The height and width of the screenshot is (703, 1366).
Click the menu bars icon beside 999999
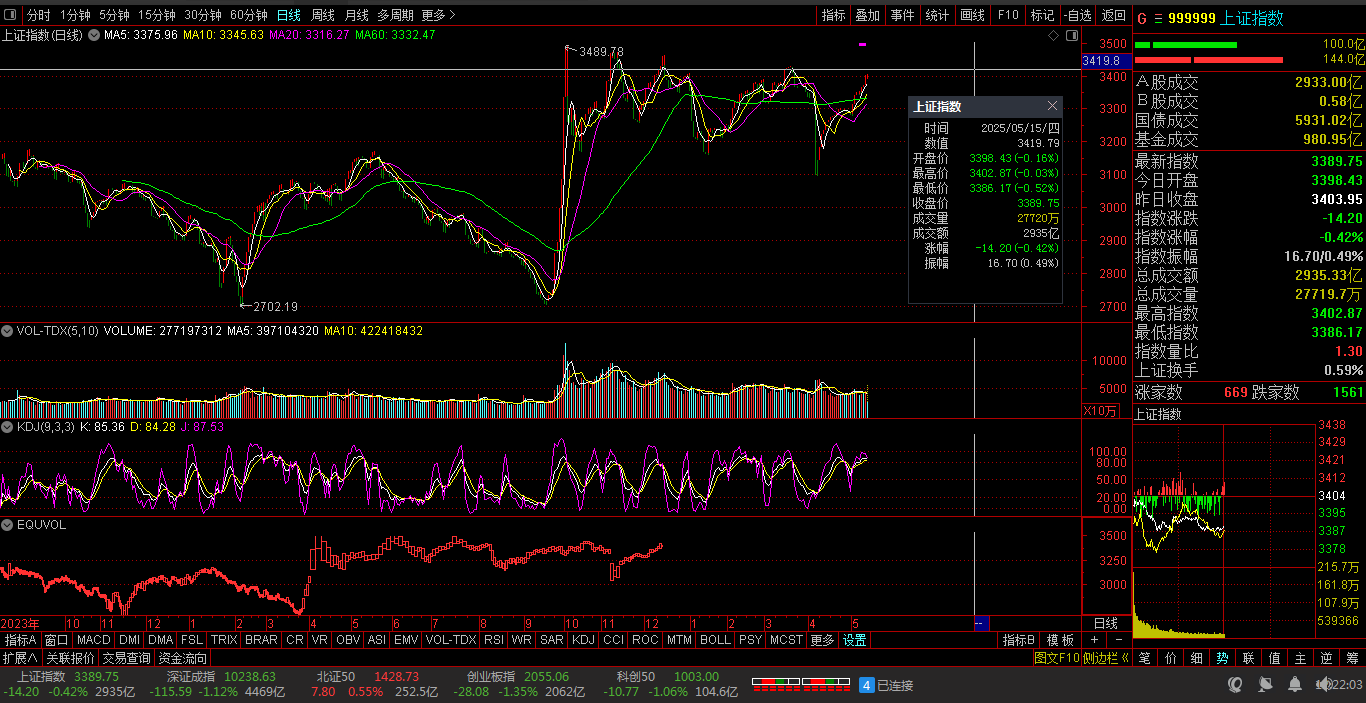click(x=1158, y=18)
